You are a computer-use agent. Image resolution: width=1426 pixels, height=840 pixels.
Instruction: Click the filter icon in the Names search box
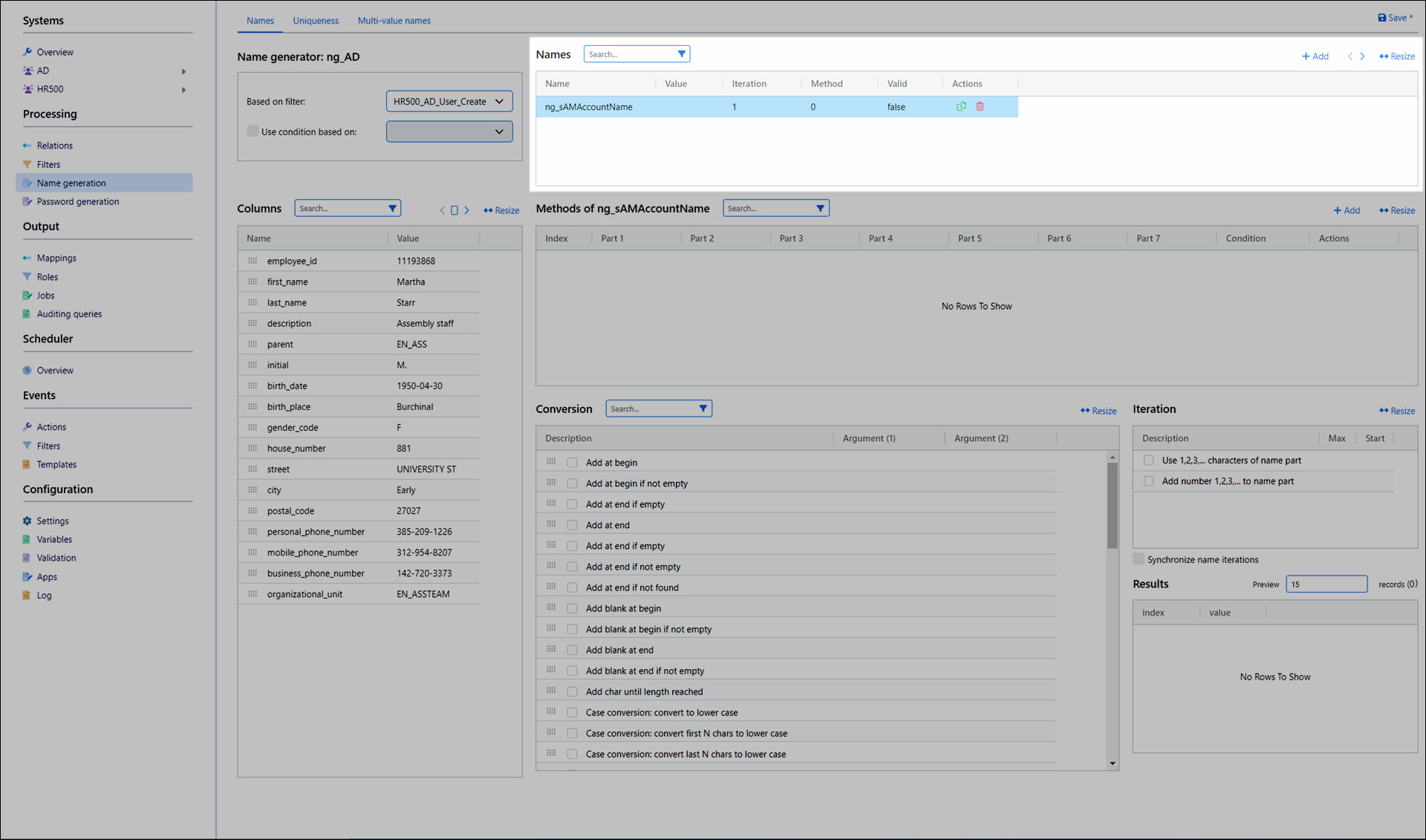[681, 54]
